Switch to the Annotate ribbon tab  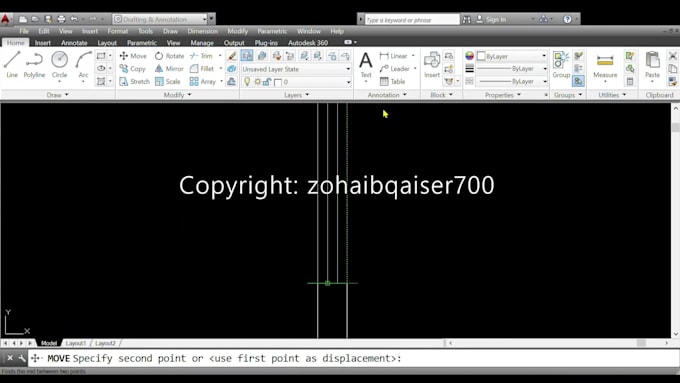[74, 43]
